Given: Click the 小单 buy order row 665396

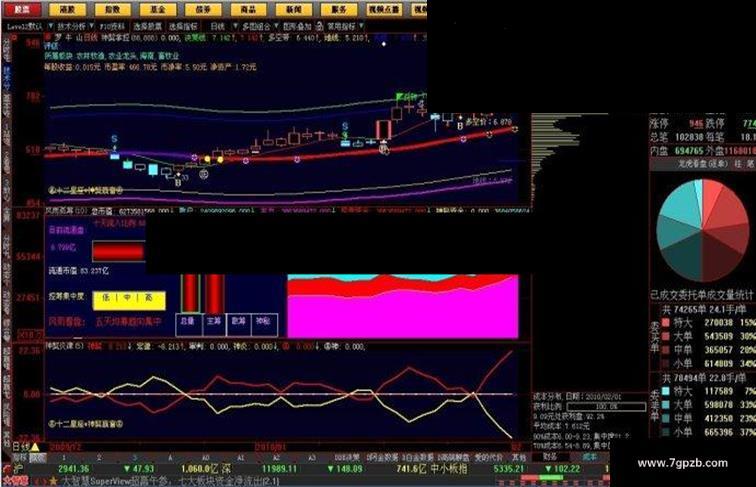Looking at the screenshot, I should (708, 432).
